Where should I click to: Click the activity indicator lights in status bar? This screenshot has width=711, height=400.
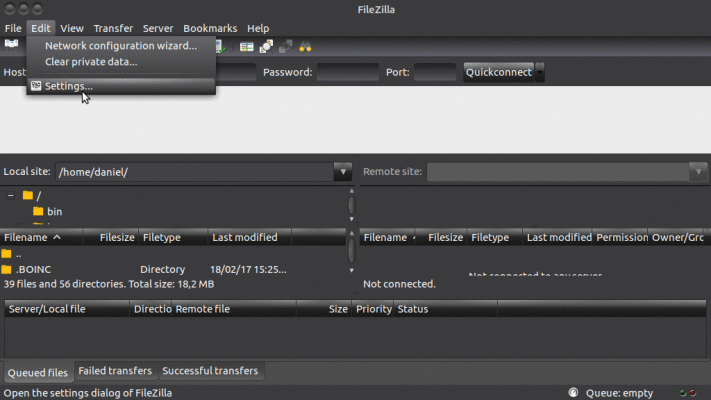click(687, 393)
